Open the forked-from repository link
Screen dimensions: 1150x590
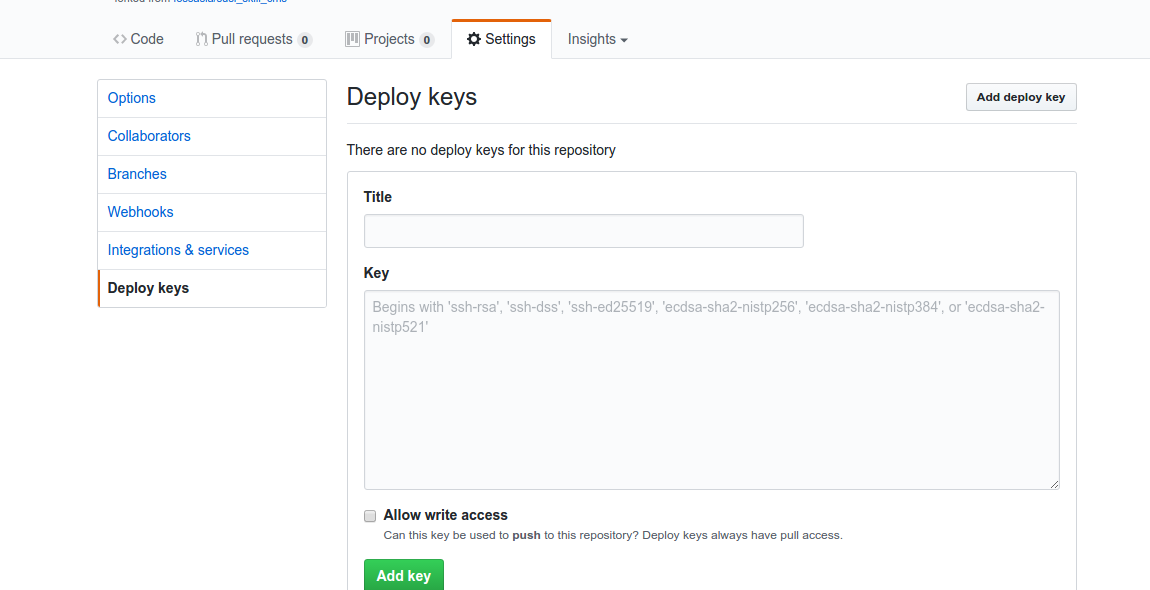(x=230, y=1)
